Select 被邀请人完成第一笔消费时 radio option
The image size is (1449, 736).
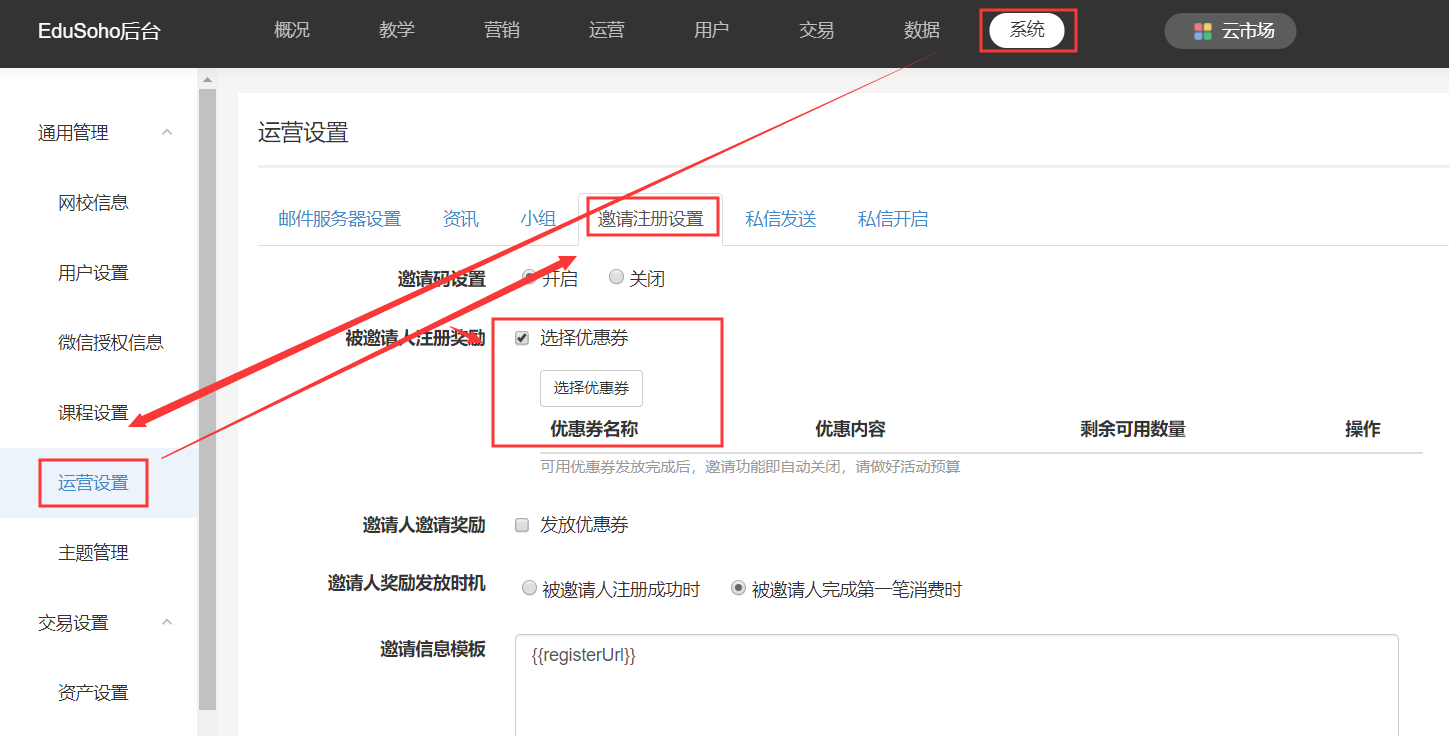(x=738, y=588)
